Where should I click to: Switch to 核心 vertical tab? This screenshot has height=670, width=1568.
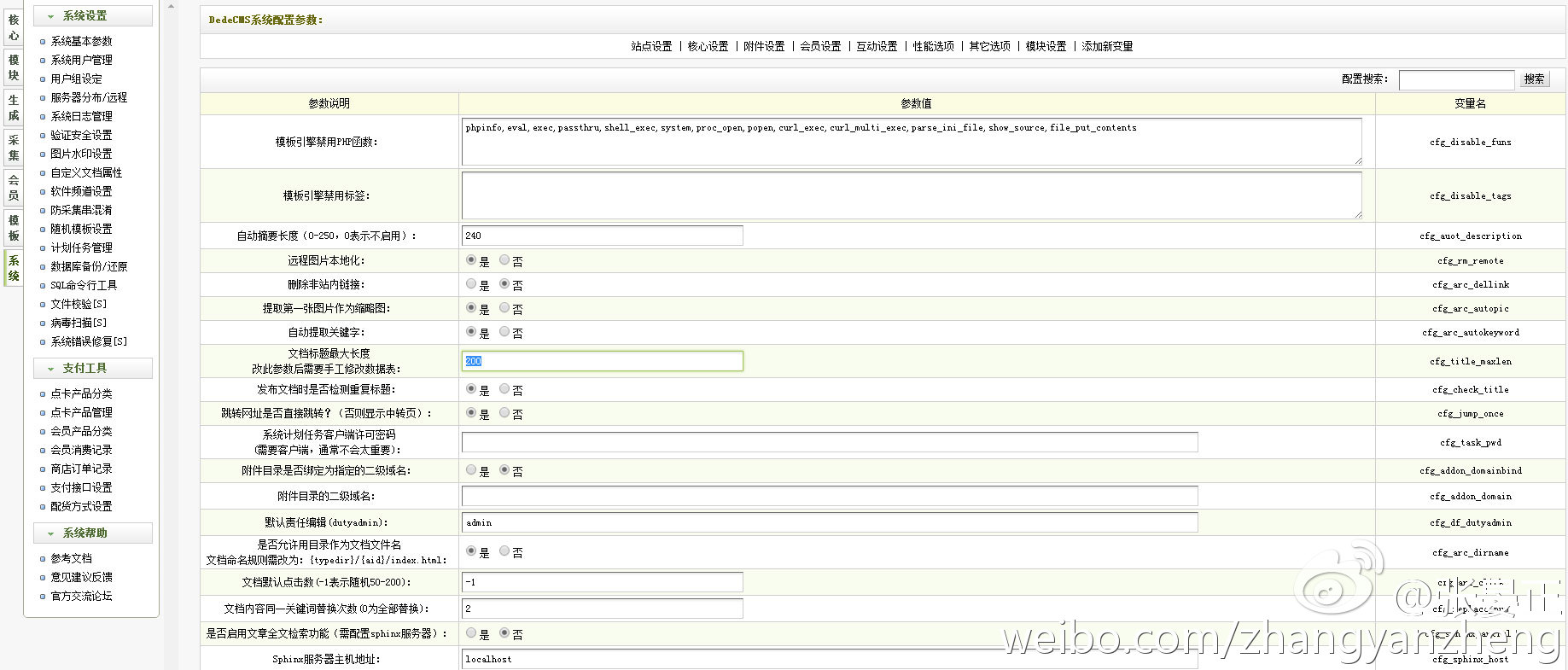click(14, 27)
